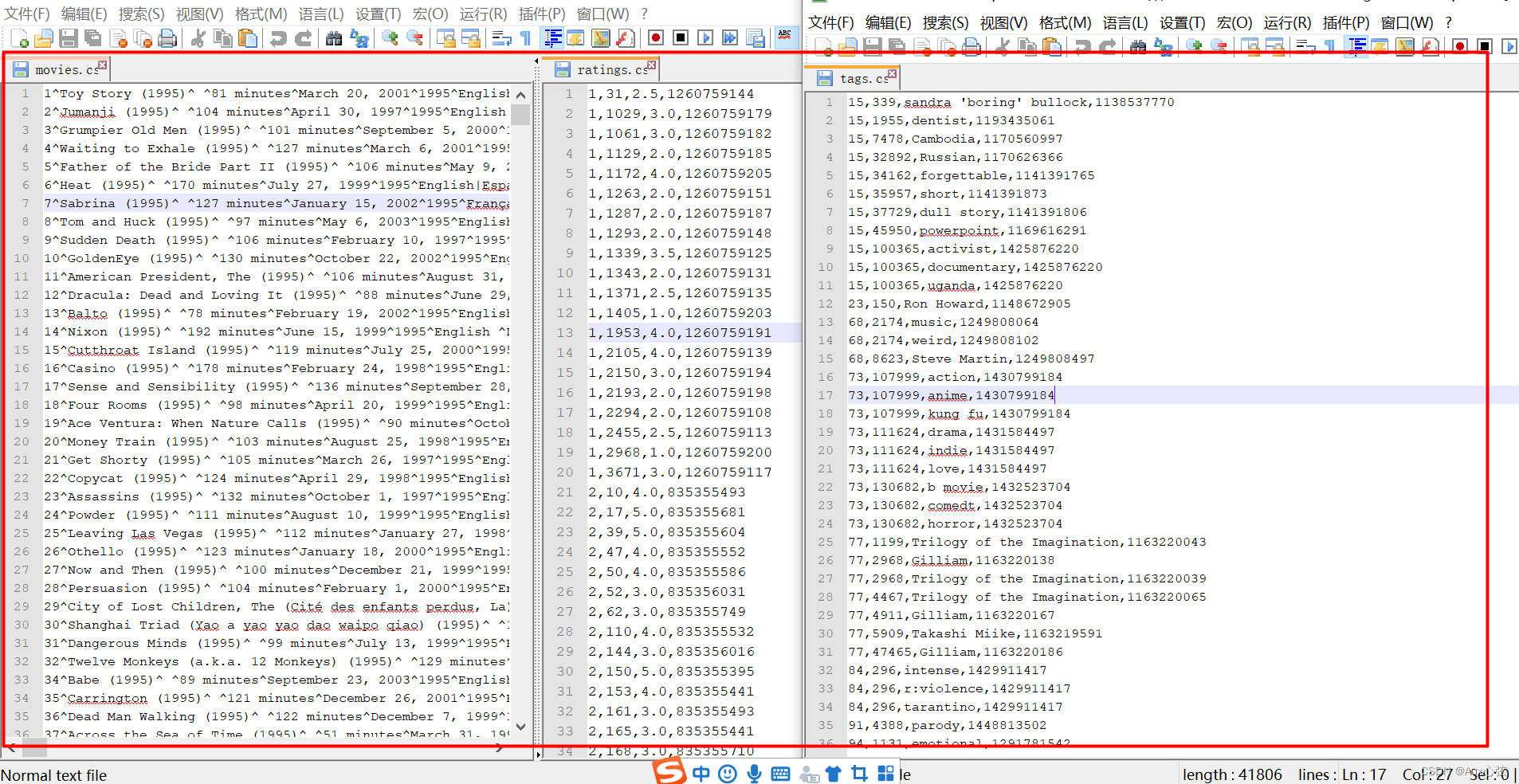Image resolution: width=1519 pixels, height=784 pixels.
Task: Open 语言(L) menu in left window
Action: (x=321, y=14)
